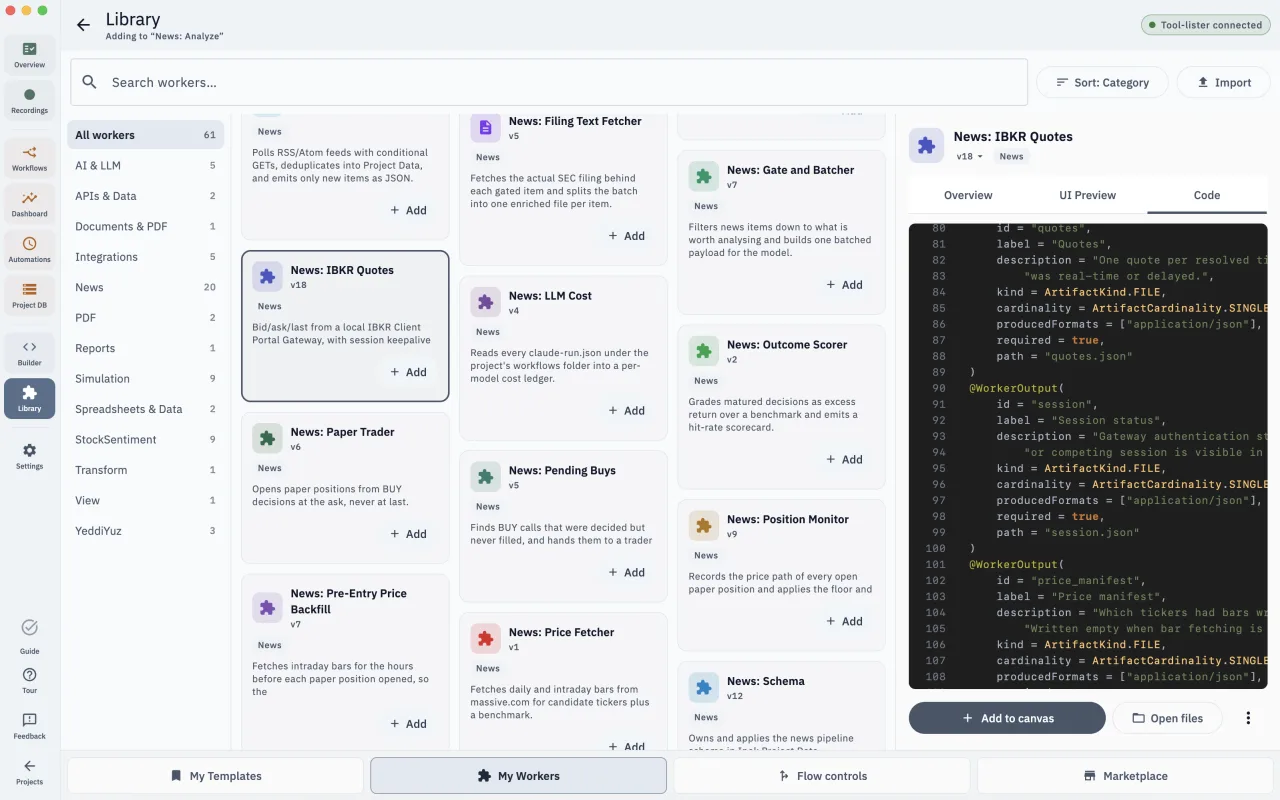Click the Tool-lister connected status badge
The height and width of the screenshot is (800, 1280).
[1206, 25]
